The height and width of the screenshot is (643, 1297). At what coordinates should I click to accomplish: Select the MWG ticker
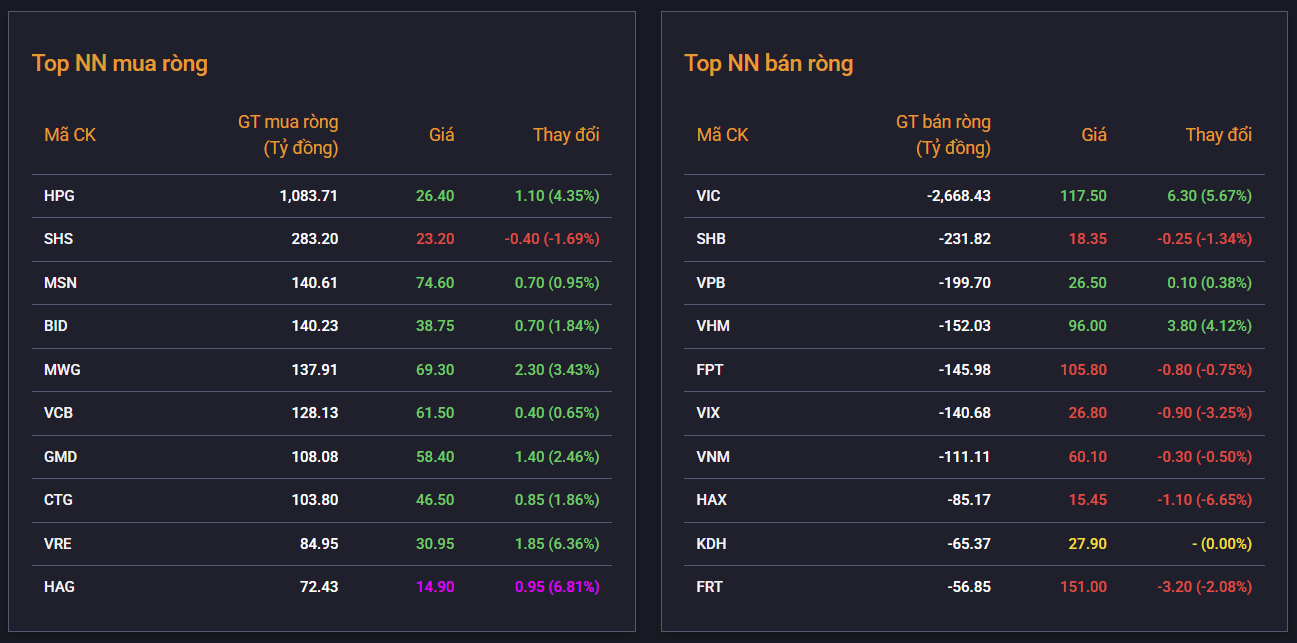click(x=62, y=369)
